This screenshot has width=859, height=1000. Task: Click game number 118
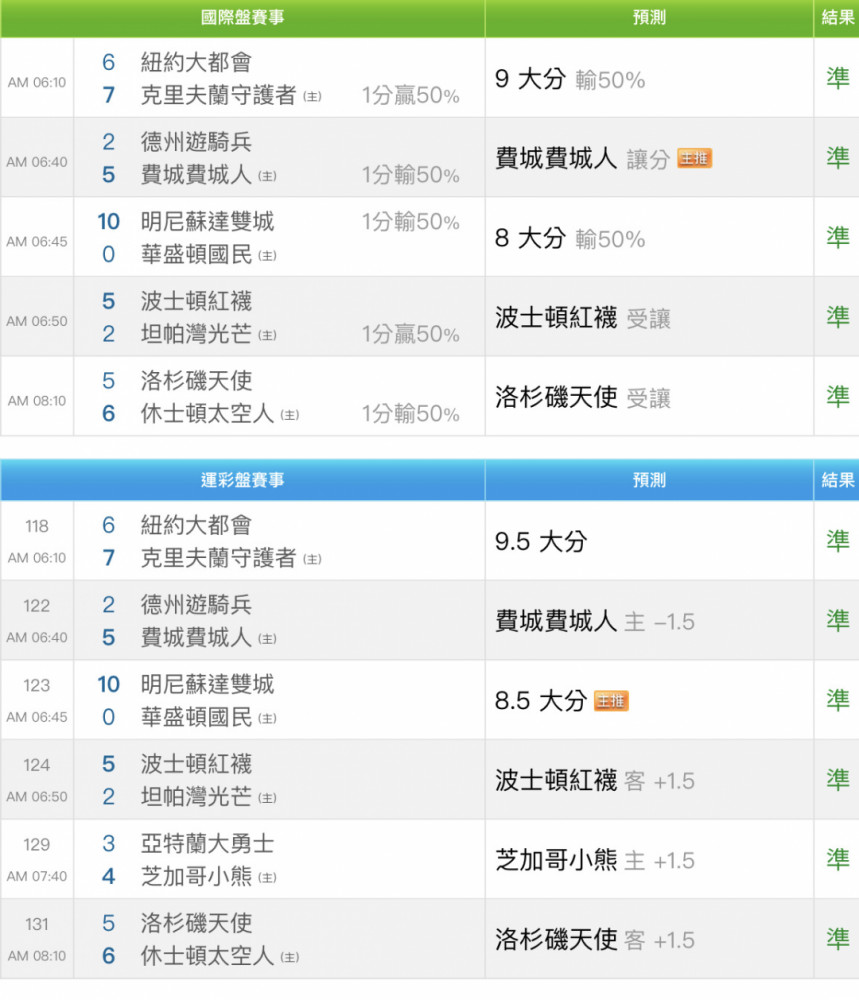click(x=37, y=526)
